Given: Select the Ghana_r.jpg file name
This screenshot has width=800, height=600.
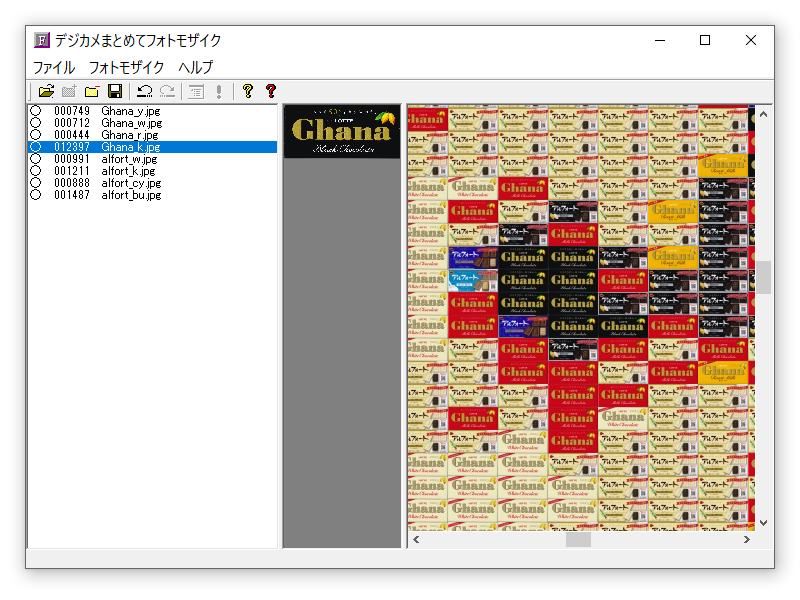Looking at the screenshot, I should tap(130, 135).
